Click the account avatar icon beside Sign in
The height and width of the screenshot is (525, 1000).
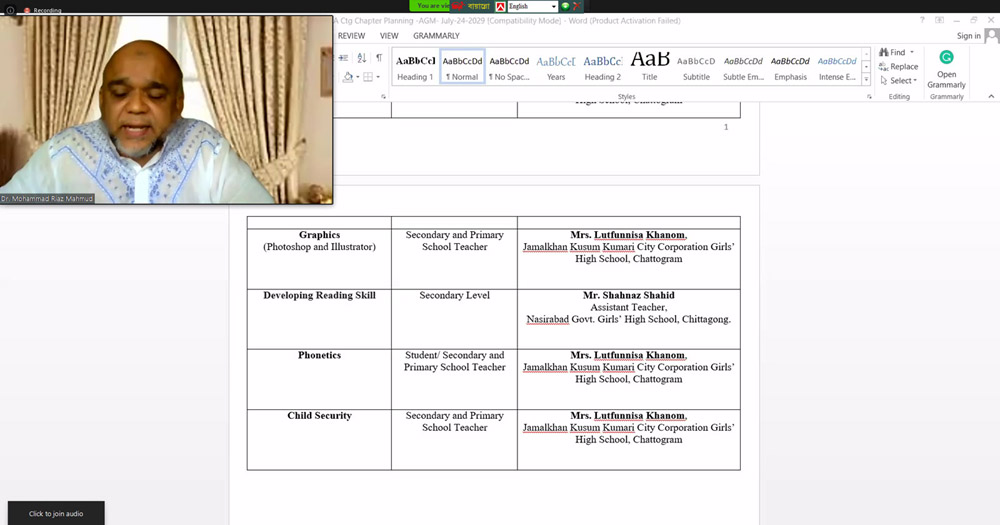[x=991, y=36]
